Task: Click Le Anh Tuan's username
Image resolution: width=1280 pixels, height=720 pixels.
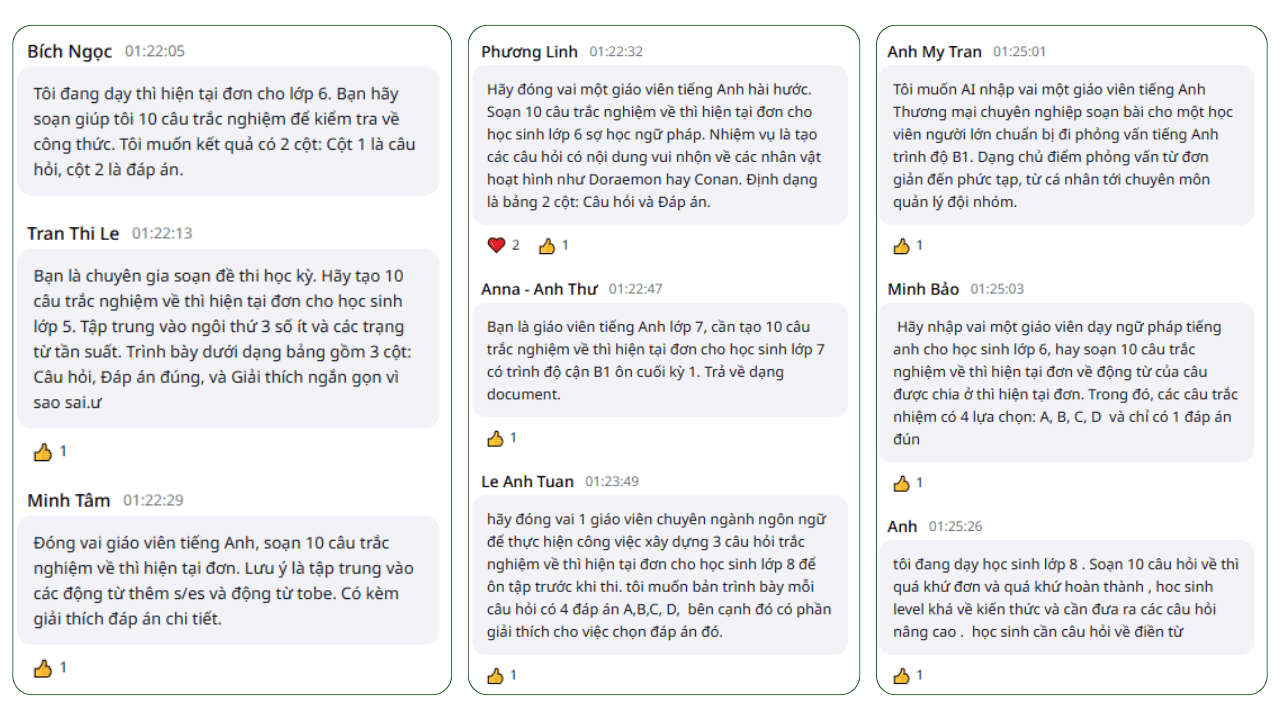Action: pos(525,481)
